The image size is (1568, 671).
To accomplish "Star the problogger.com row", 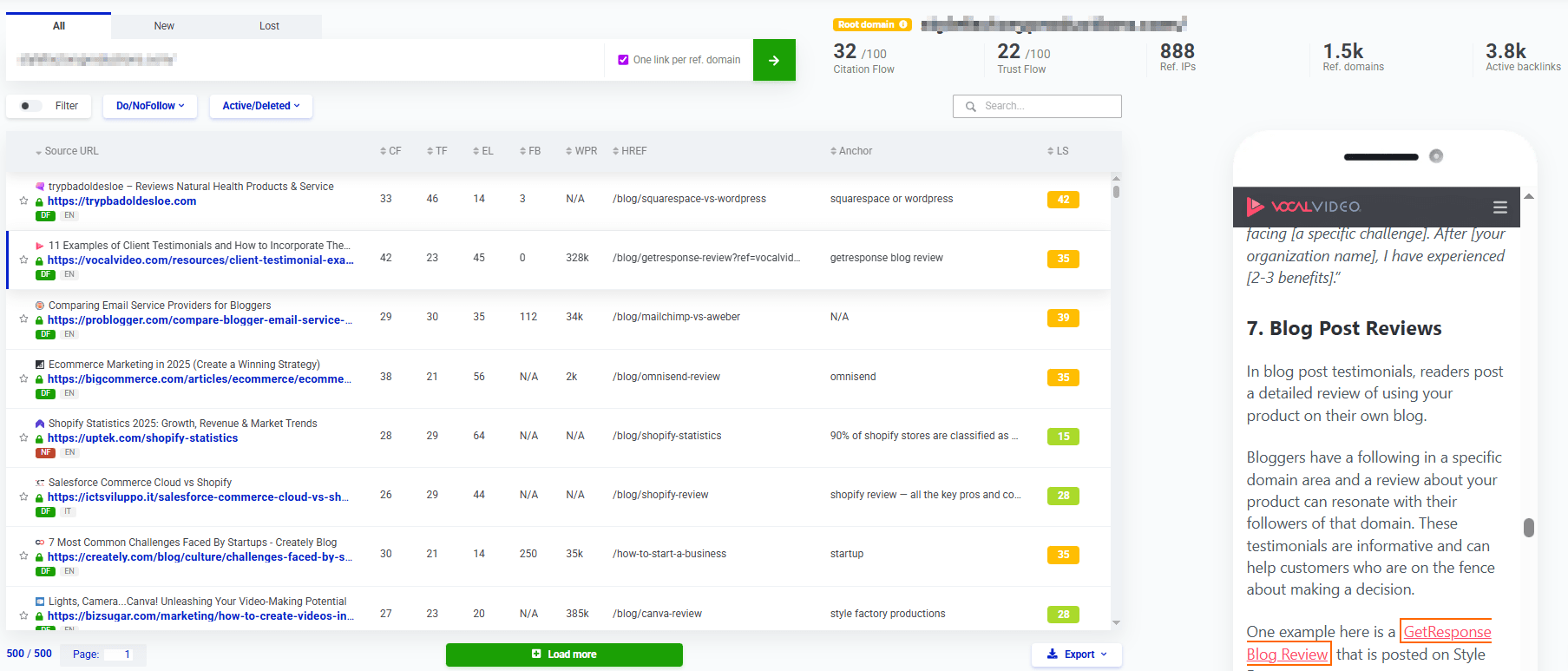I will click(23, 319).
